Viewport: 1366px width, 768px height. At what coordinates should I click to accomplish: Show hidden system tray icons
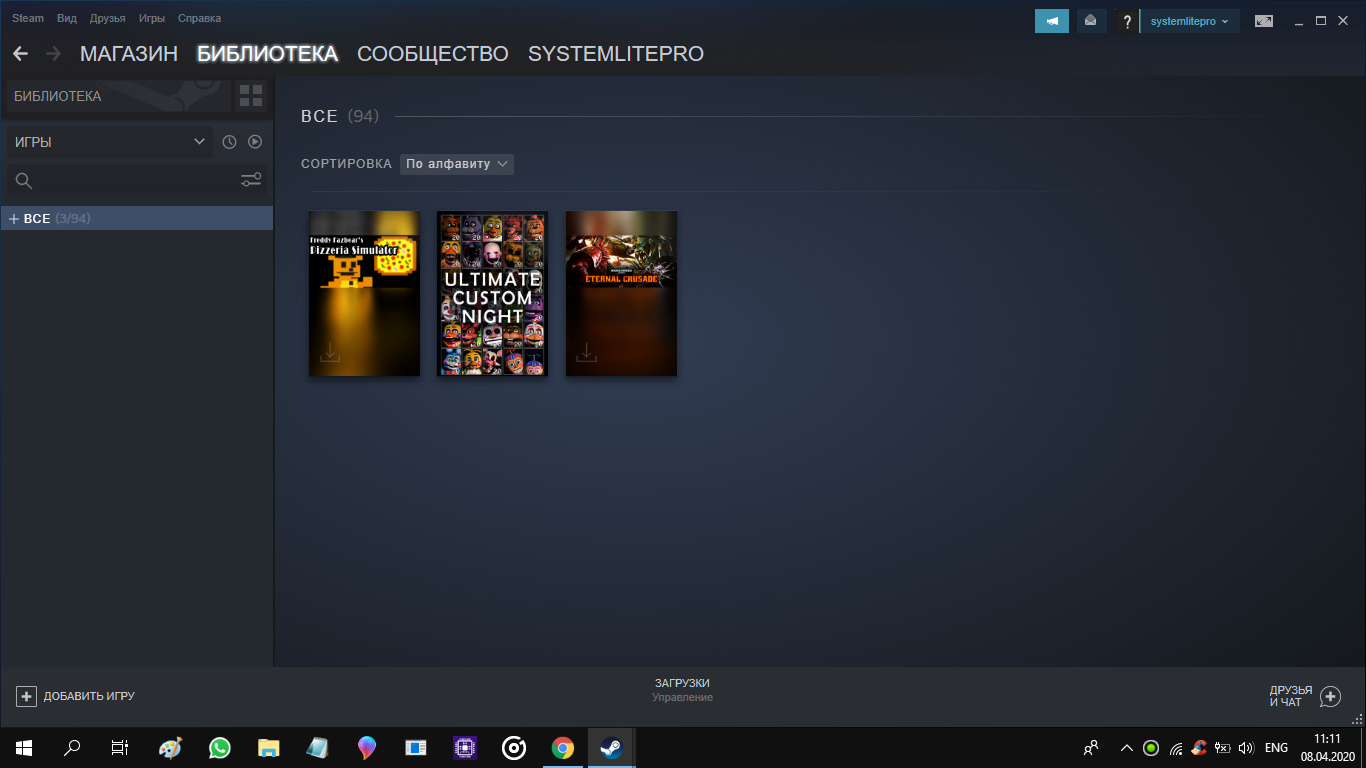point(1127,747)
